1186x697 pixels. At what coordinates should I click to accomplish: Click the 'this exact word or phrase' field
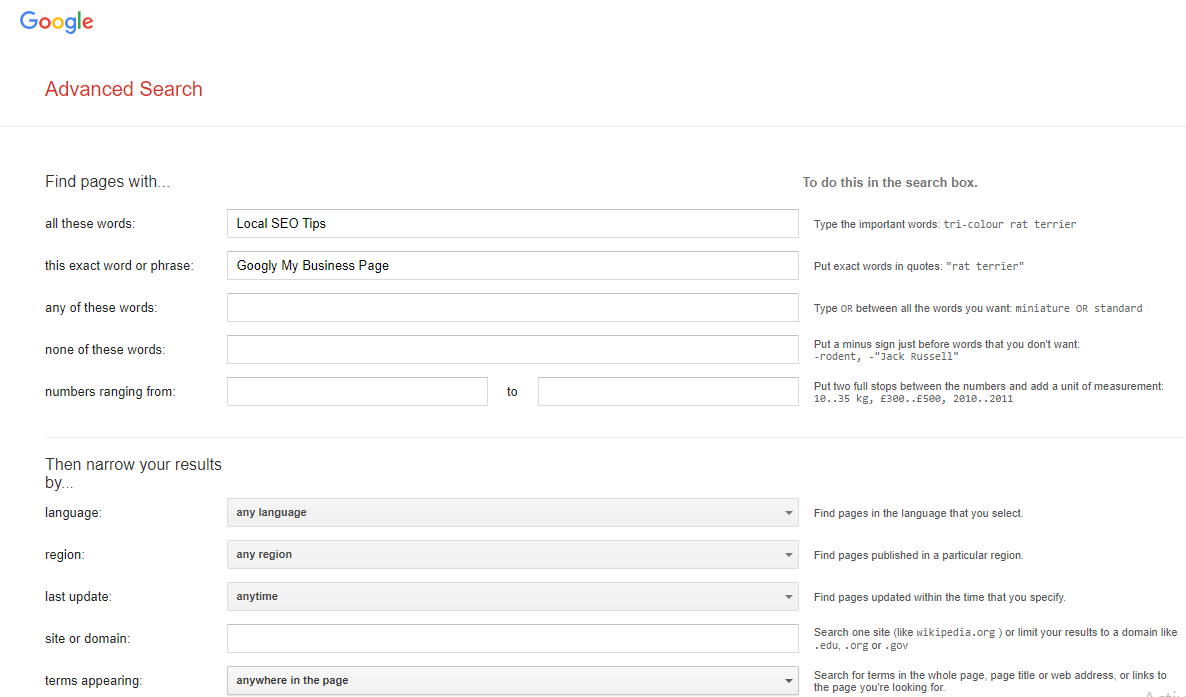click(x=512, y=266)
